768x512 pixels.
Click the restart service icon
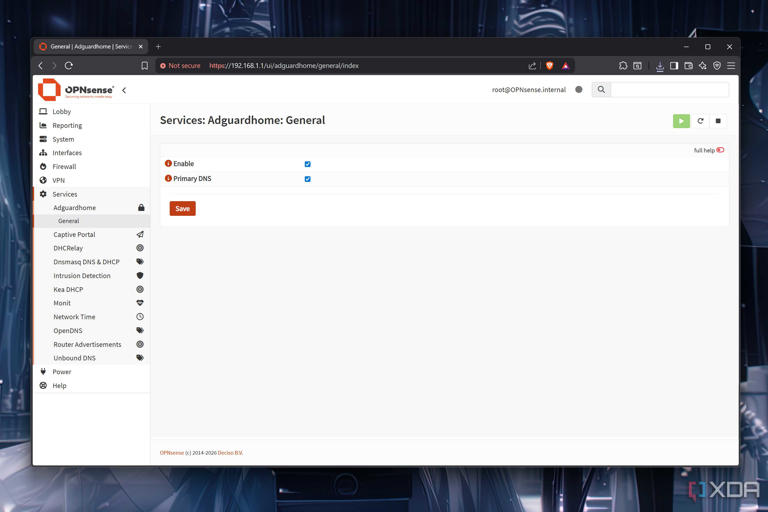point(700,121)
